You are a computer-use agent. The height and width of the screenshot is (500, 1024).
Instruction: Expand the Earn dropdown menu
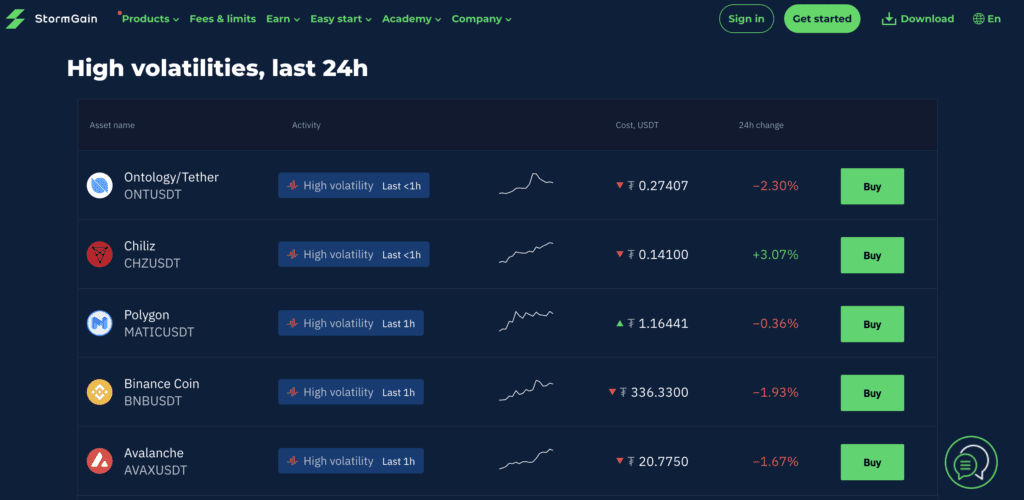point(283,19)
